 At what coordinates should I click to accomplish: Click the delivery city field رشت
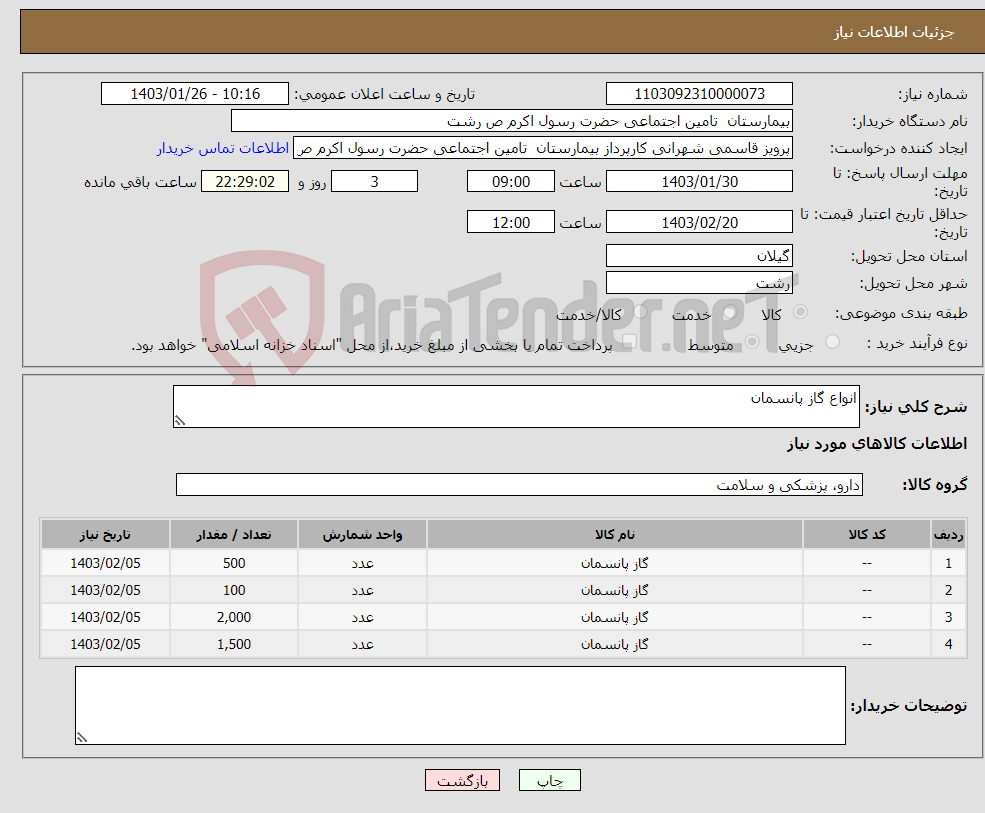coord(699,283)
